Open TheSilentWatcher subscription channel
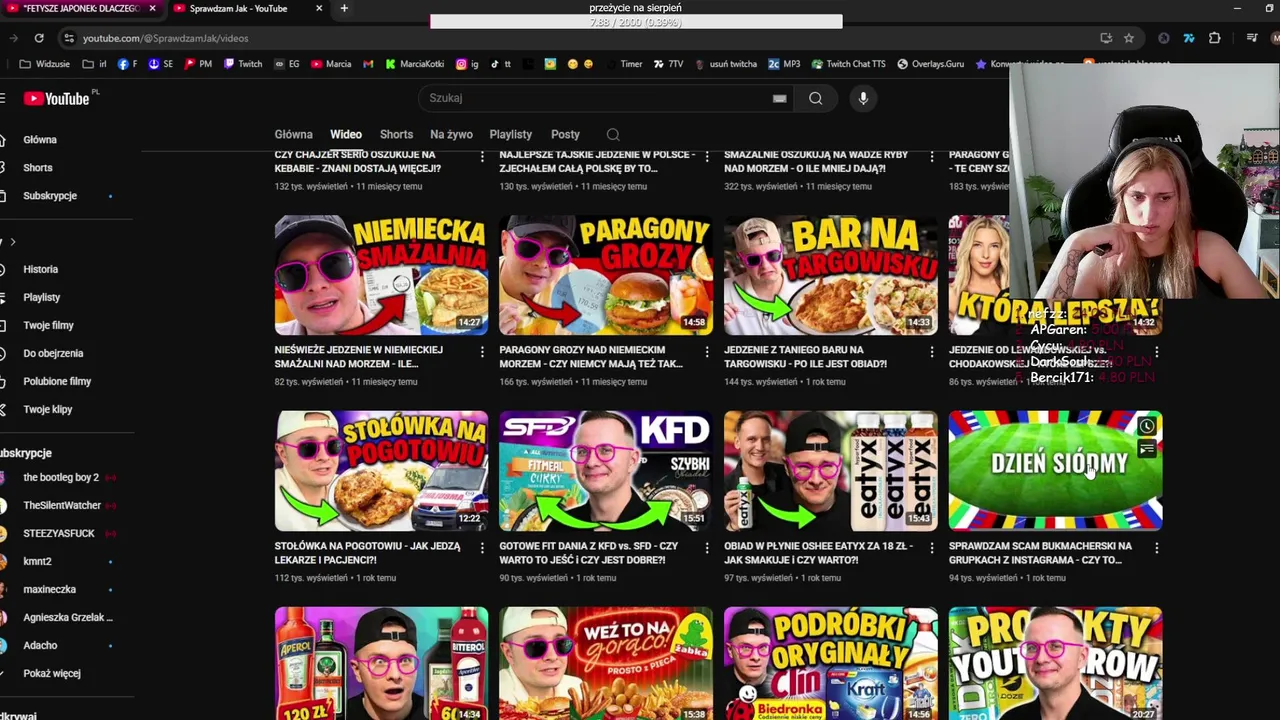This screenshot has width=1280, height=720. coord(62,505)
